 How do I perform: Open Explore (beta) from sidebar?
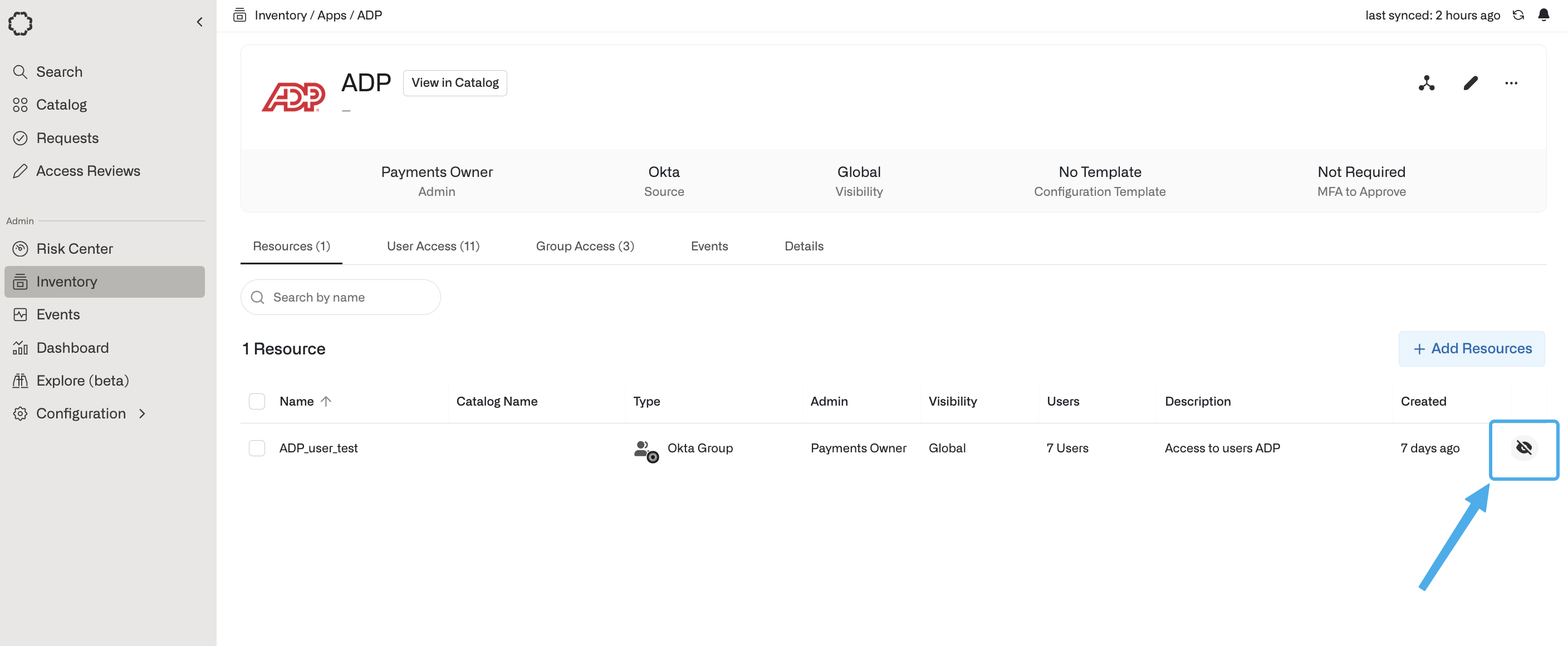82,380
